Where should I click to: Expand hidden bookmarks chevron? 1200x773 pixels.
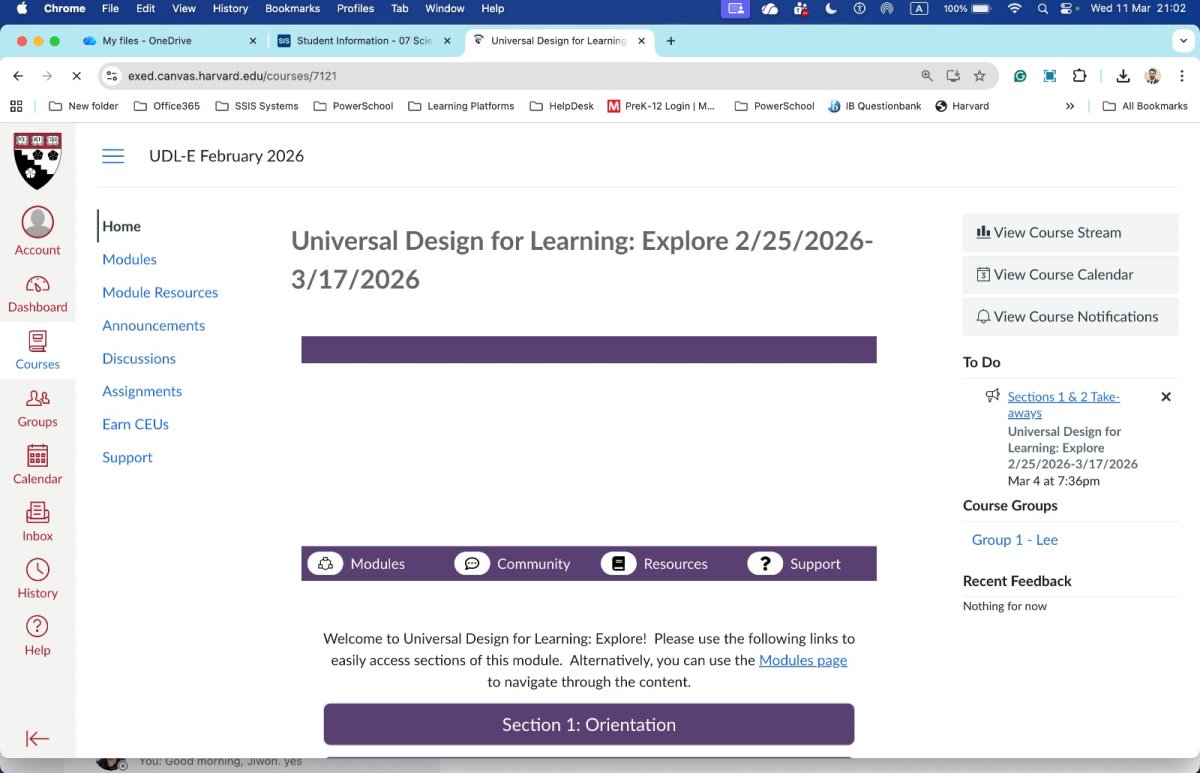click(x=1070, y=106)
